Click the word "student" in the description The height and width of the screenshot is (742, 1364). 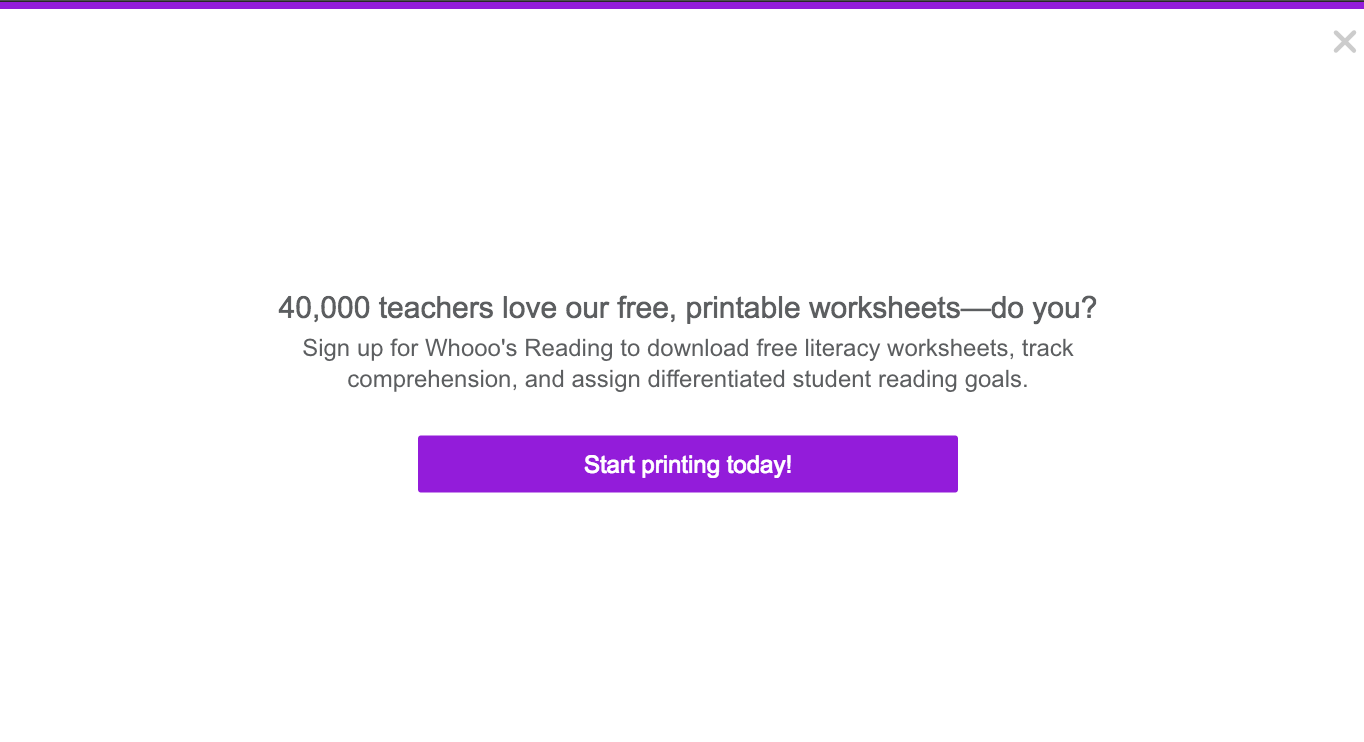click(x=829, y=380)
